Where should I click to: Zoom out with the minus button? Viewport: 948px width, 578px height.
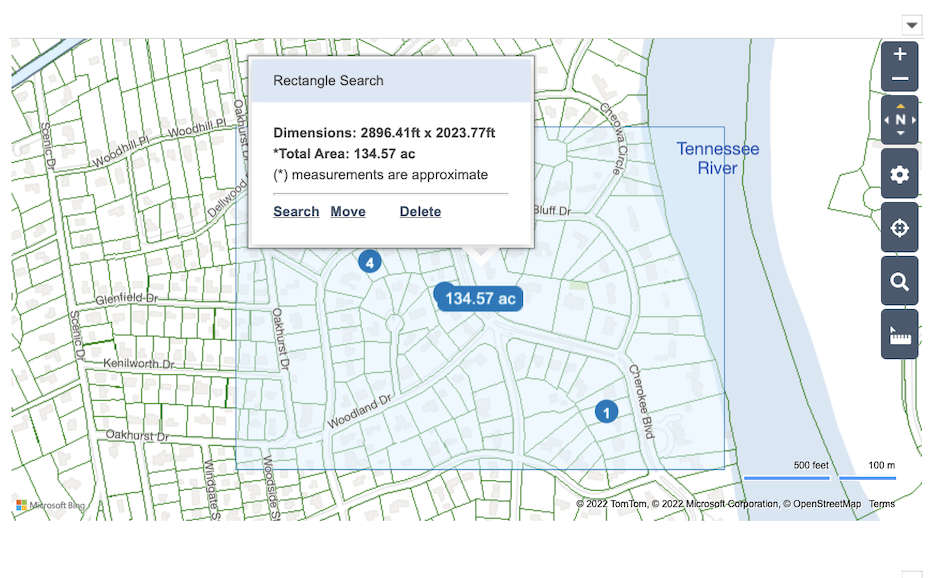[899, 79]
